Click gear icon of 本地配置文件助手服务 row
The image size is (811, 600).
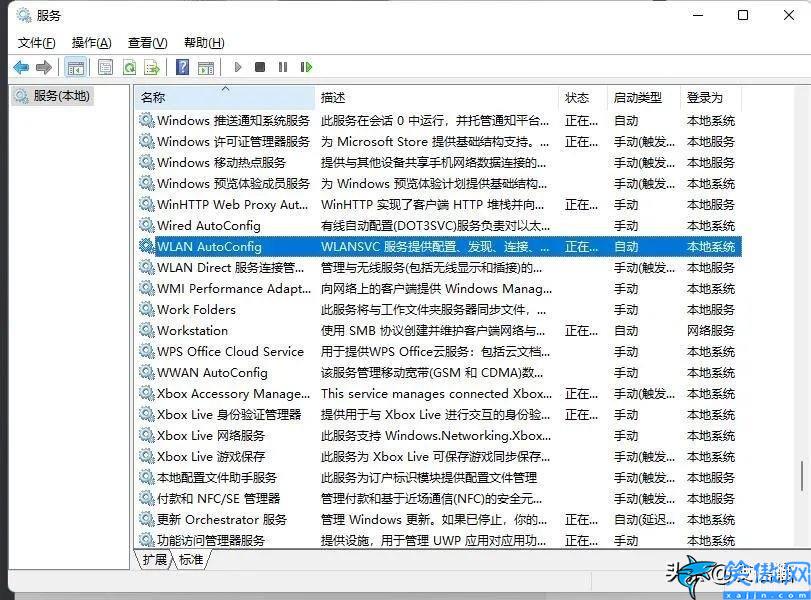147,477
